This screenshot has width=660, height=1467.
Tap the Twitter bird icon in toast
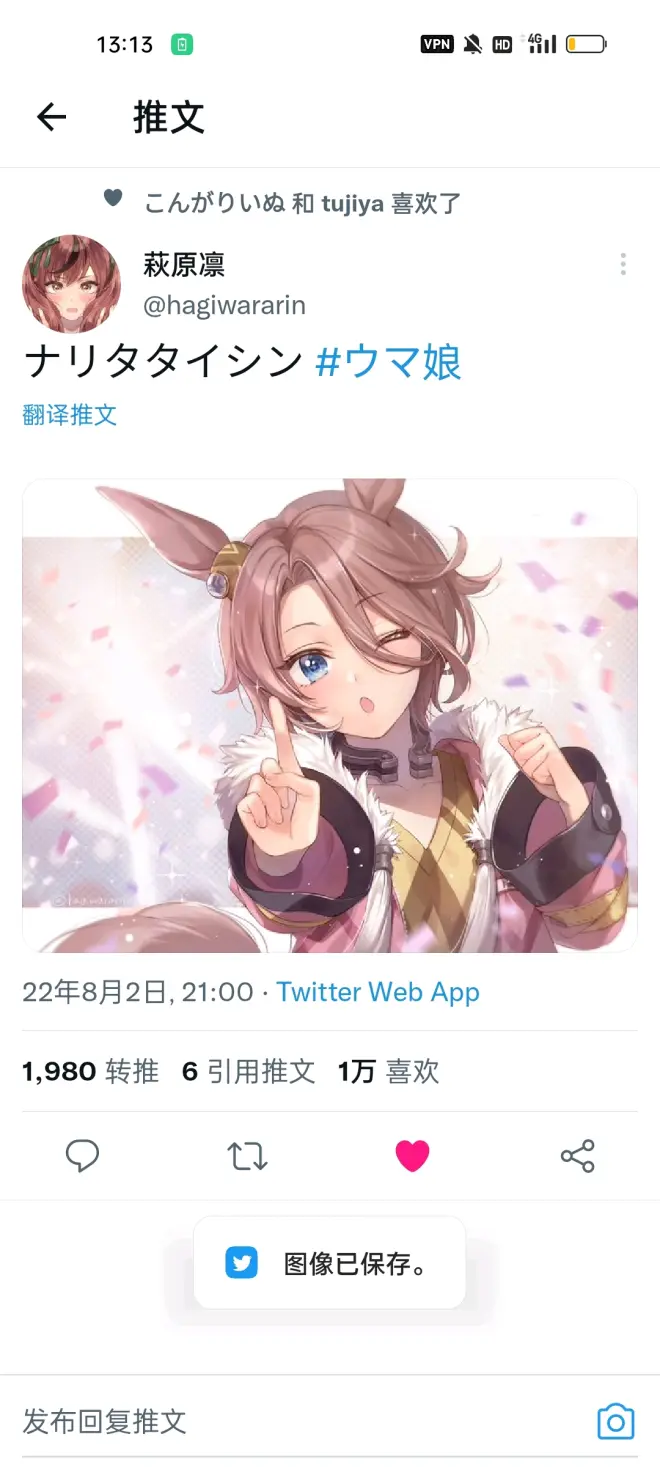(x=241, y=1264)
